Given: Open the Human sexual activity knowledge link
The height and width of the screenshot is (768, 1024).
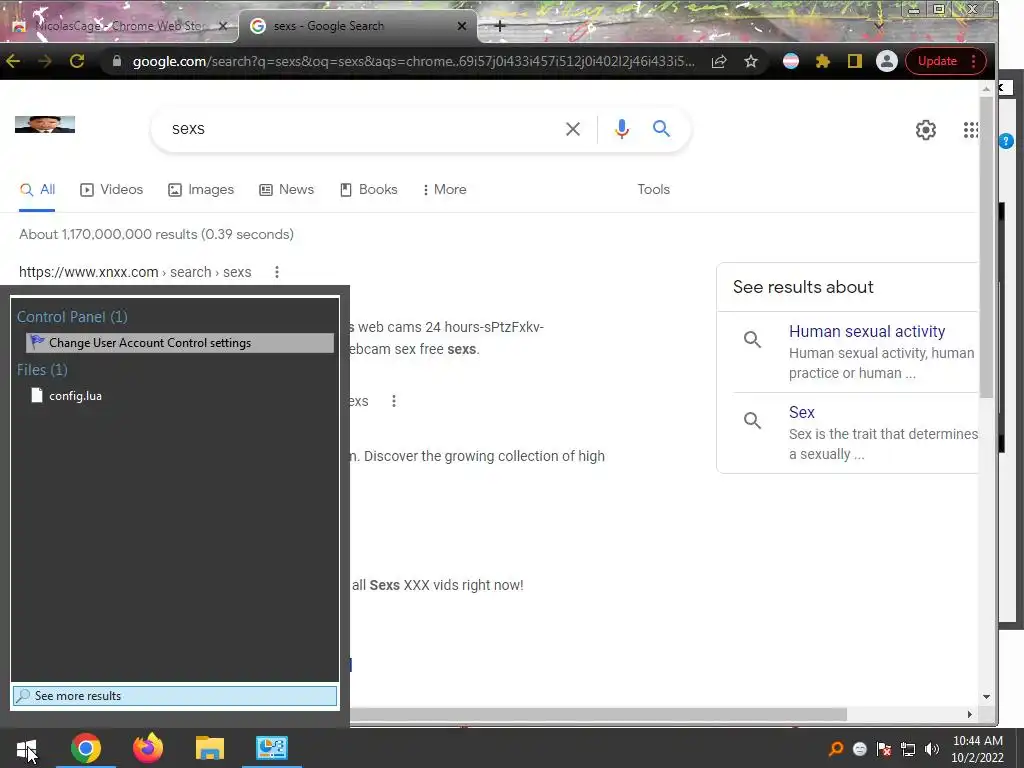Looking at the screenshot, I should 867,331.
